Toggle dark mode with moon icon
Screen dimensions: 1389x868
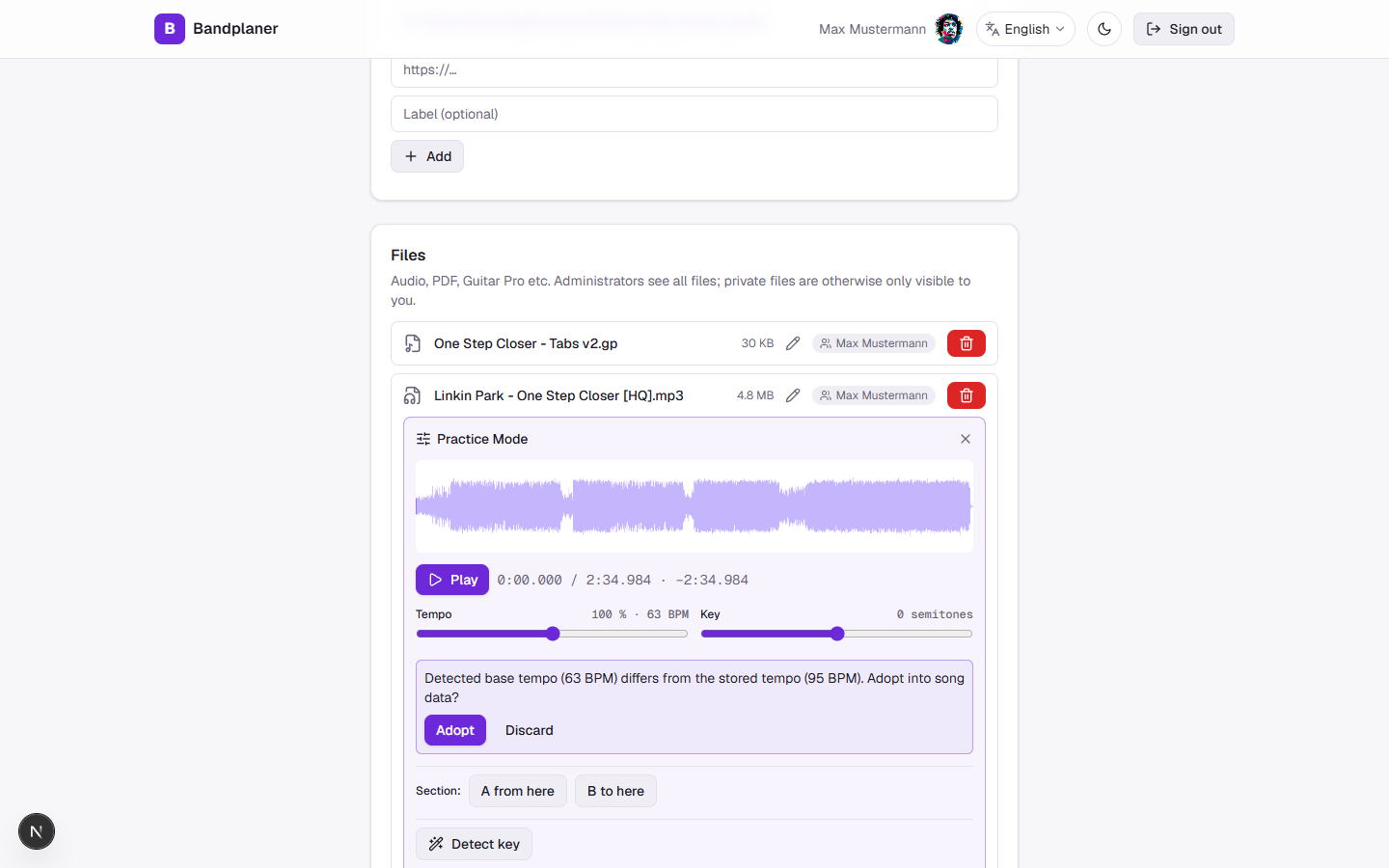click(1104, 29)
